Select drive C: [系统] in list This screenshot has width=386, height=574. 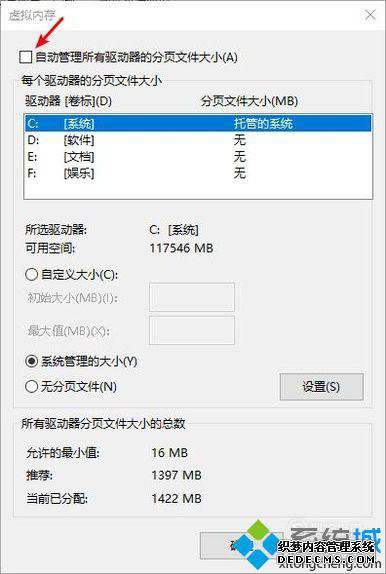[x=198, y=123]
